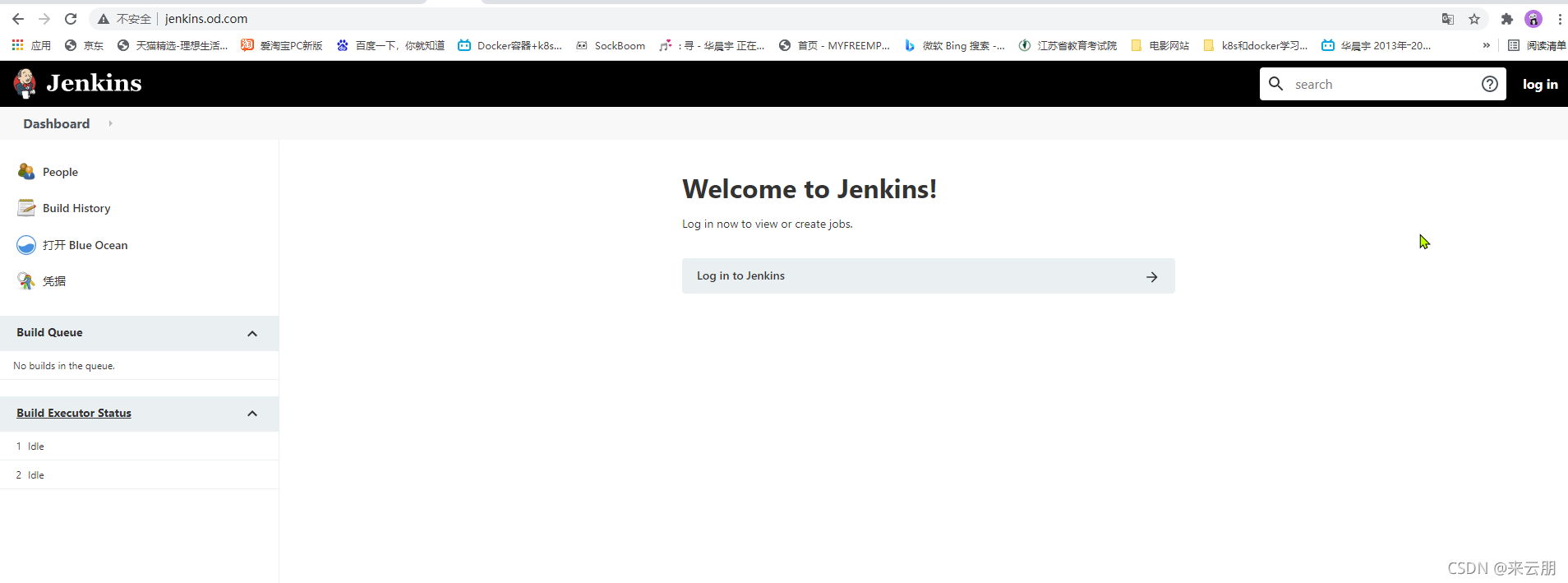Open the 江苏省教育考试院 bookmark
This screenshot has height=583, width=1568.
click(x=1068, y=45)
